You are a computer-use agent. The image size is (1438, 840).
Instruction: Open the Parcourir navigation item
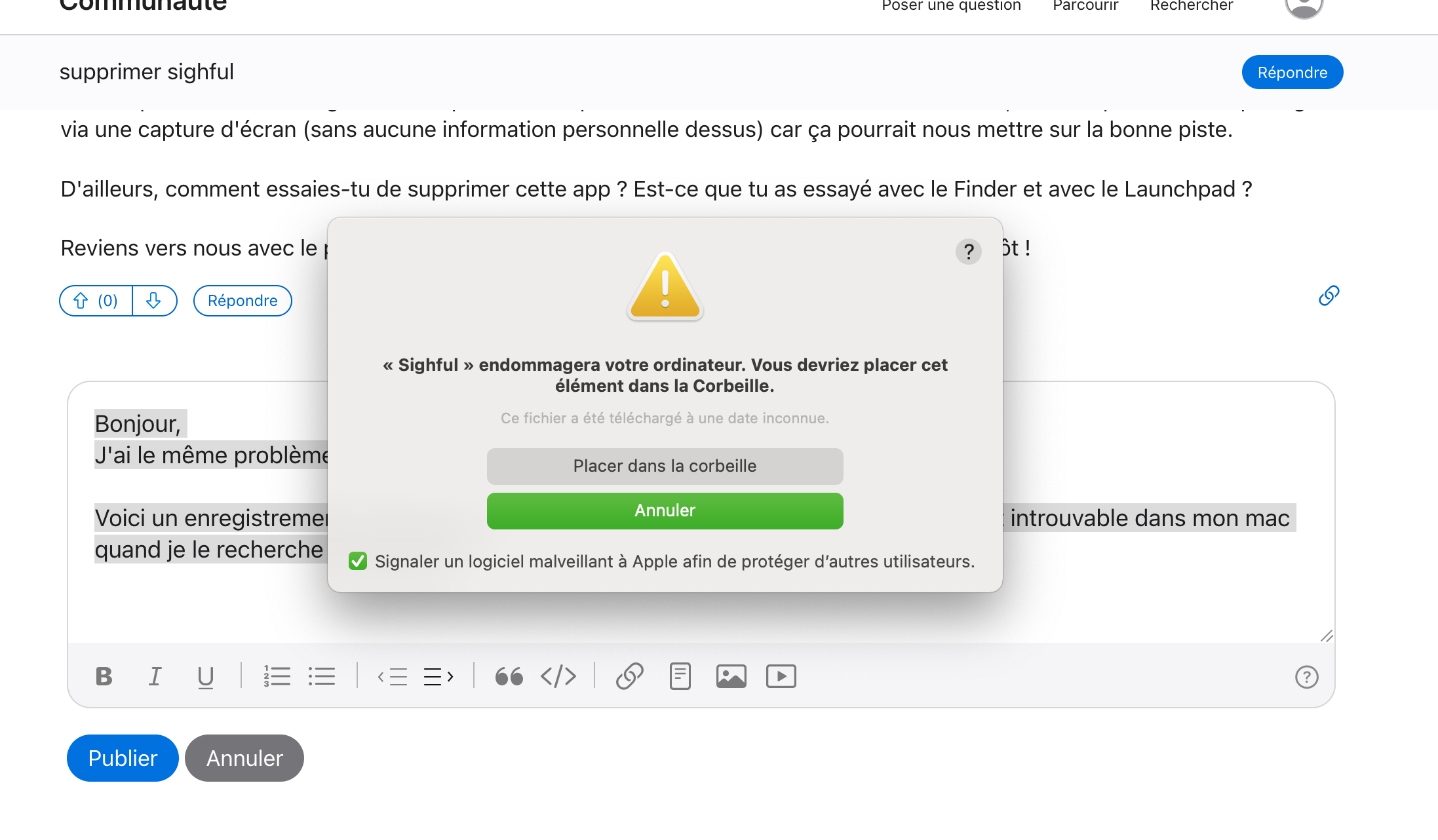[x=1085, y=6]
